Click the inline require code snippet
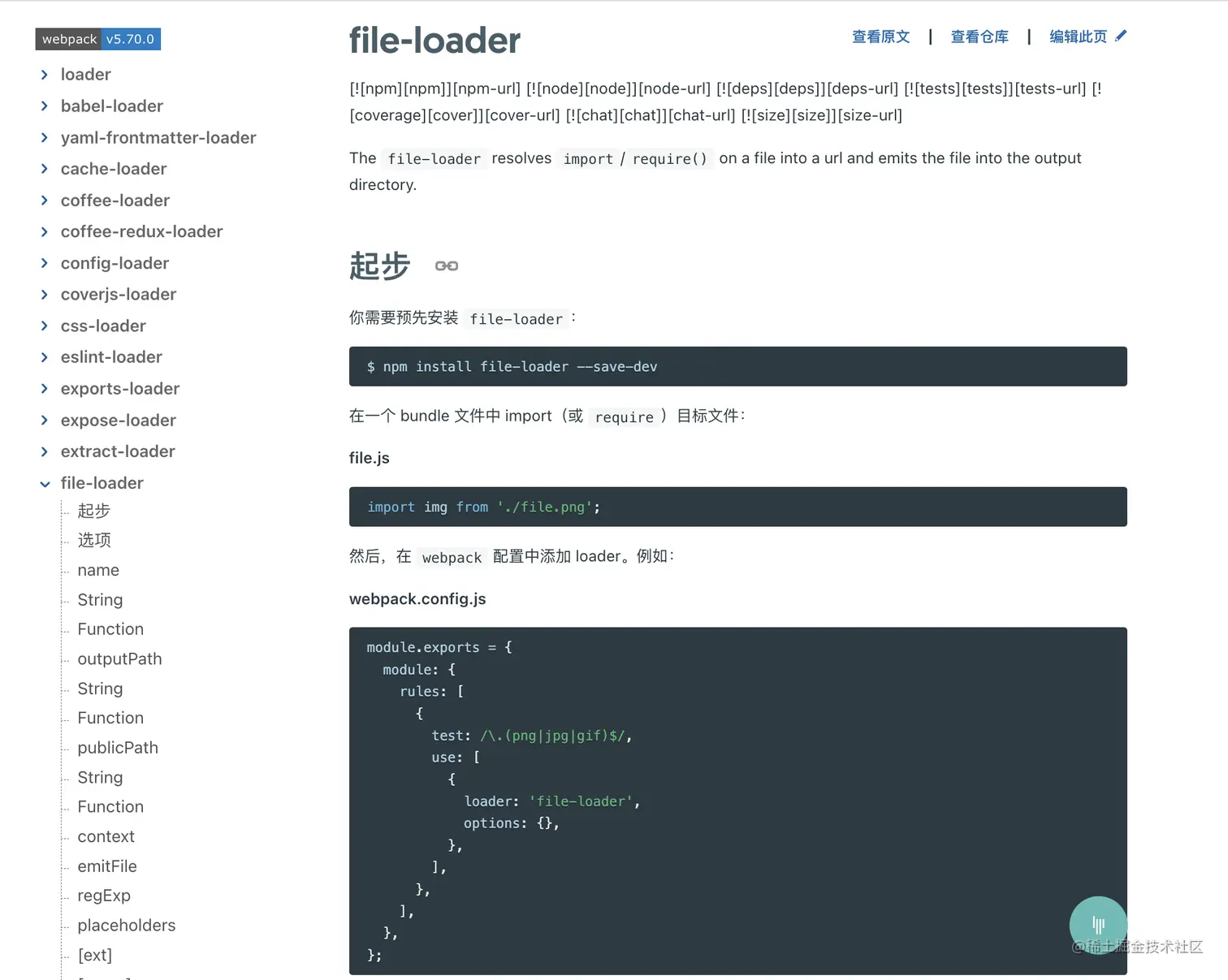This screenshot has width=1228, height=980. click(x=625, y=417)
